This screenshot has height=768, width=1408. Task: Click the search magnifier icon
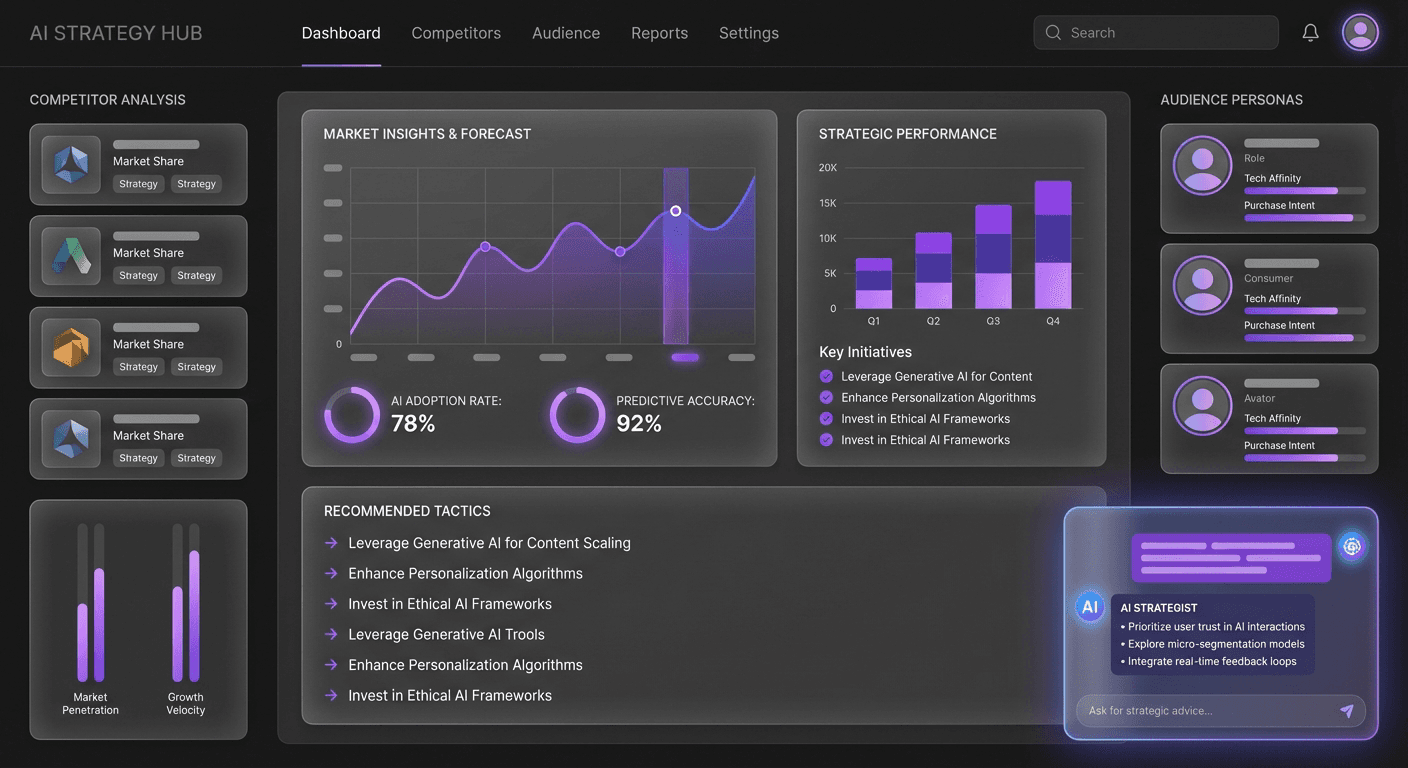[1053, 32]
